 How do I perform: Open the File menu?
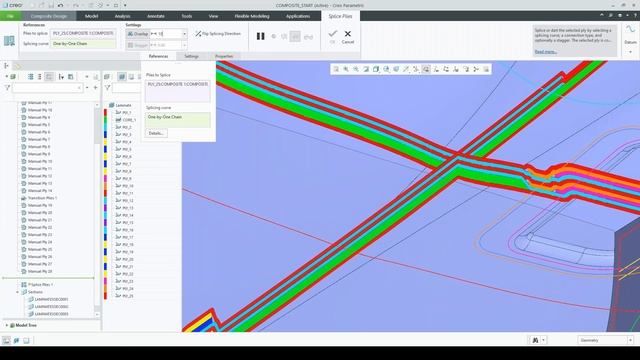coord(10,16)
